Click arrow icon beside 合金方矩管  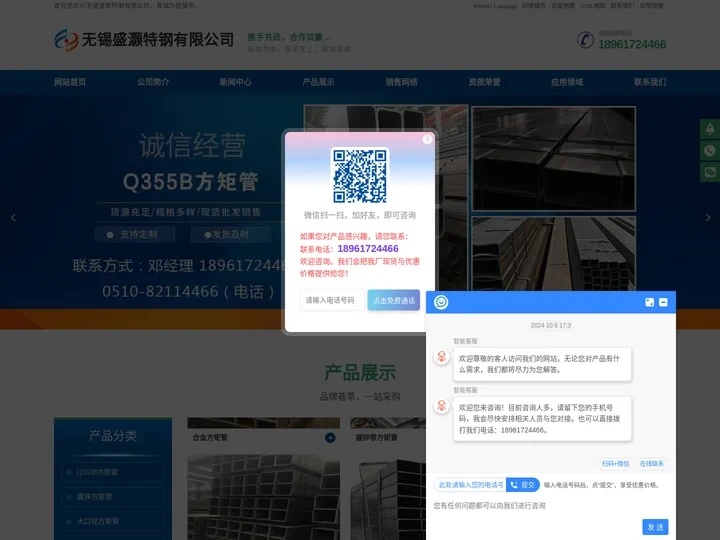(330, 438)
